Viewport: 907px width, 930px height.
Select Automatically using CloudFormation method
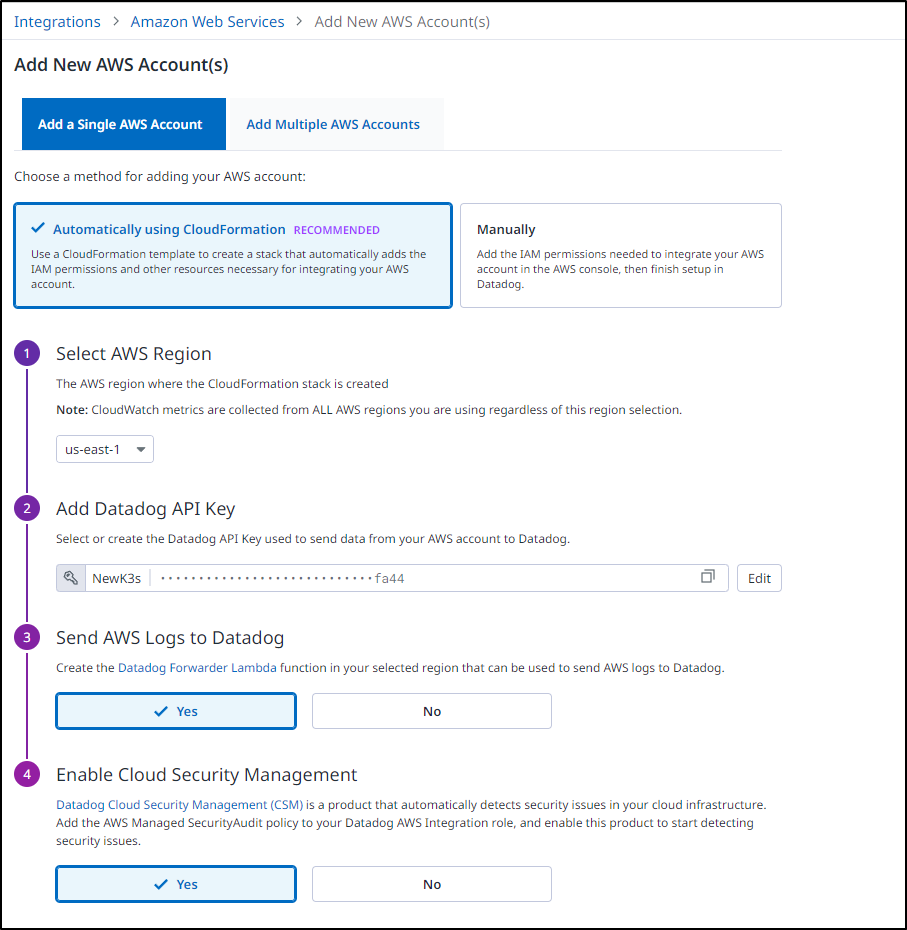click(233, 256)
